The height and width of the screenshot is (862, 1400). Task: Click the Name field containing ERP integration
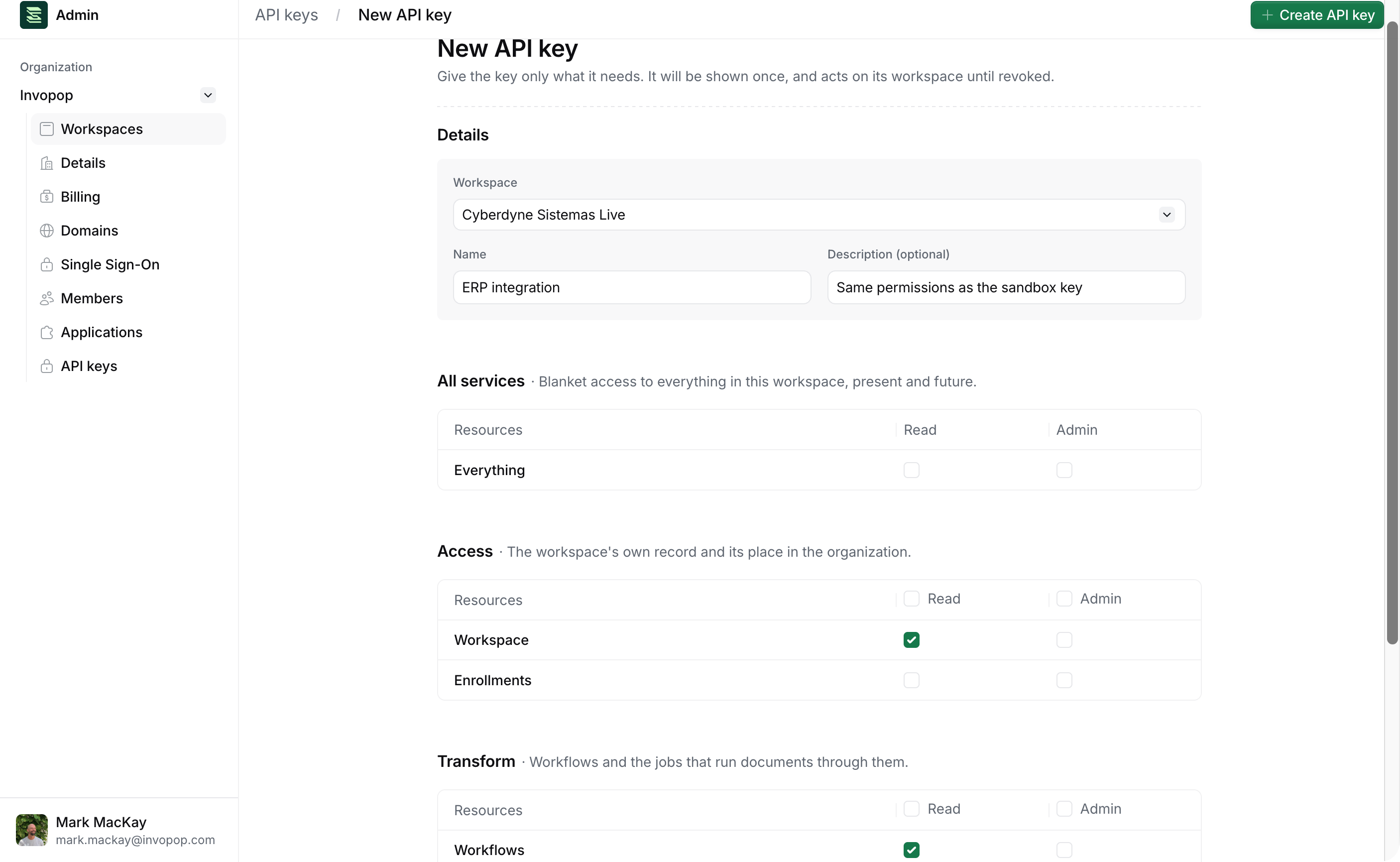632,287
